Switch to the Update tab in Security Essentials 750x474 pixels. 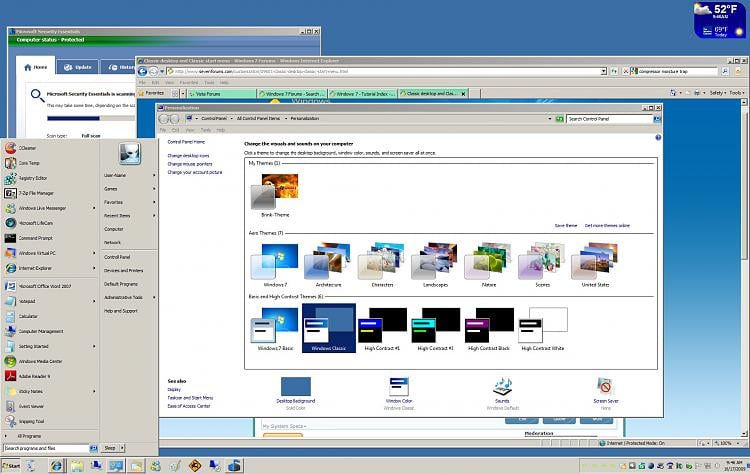[x=77, y=67]
